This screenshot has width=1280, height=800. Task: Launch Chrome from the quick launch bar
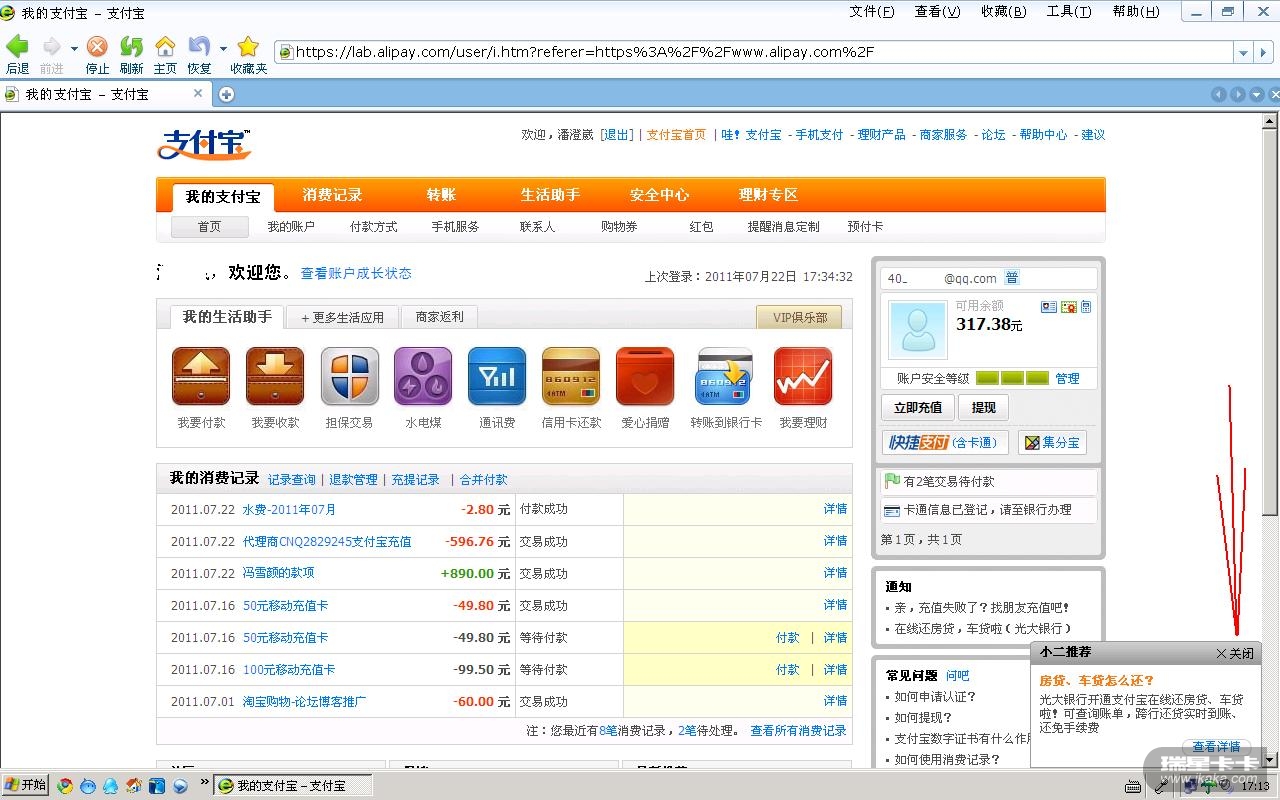coord(65,786)
